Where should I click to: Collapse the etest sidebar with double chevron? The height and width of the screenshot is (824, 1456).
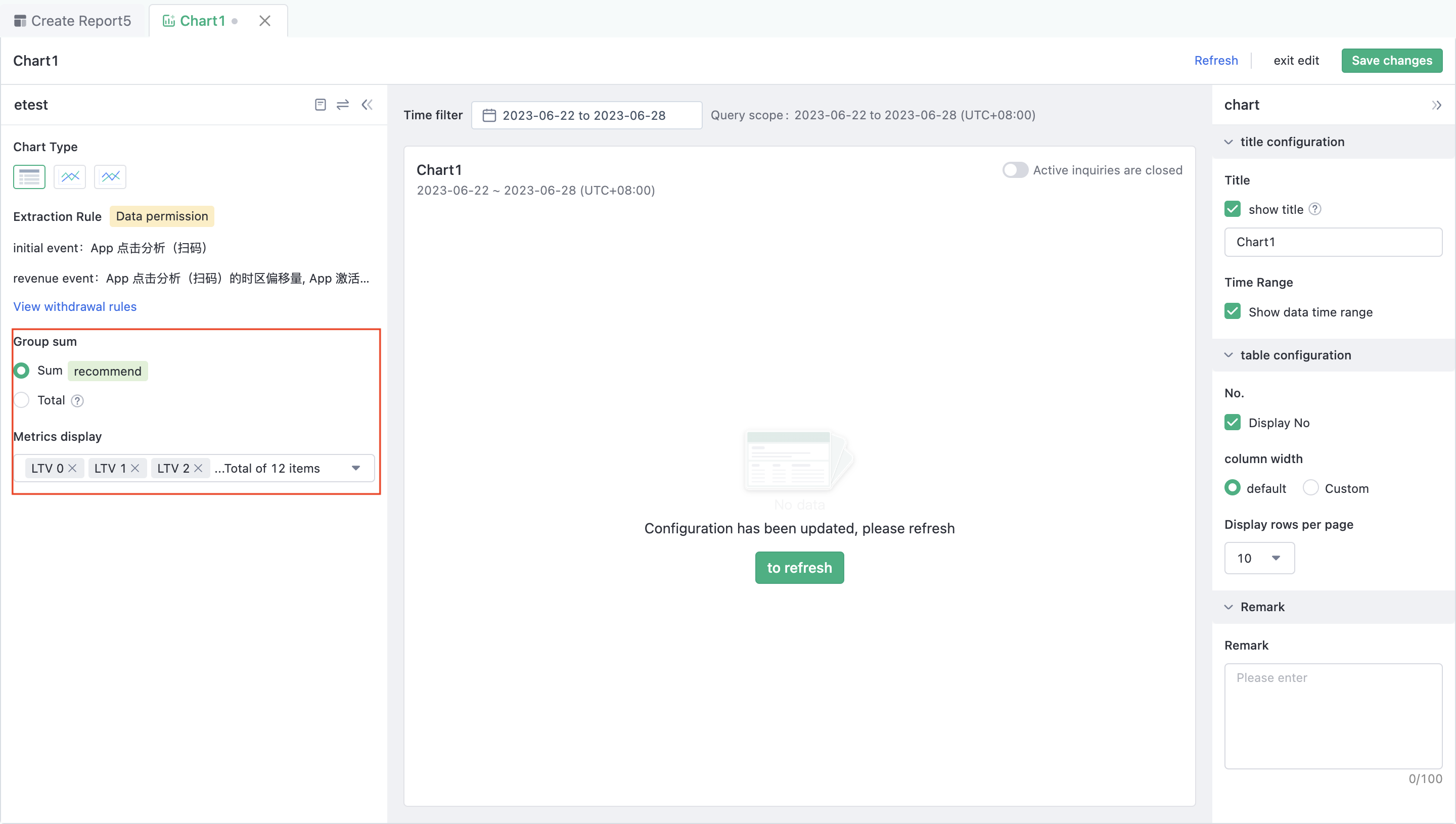click(x=367, y=105)
